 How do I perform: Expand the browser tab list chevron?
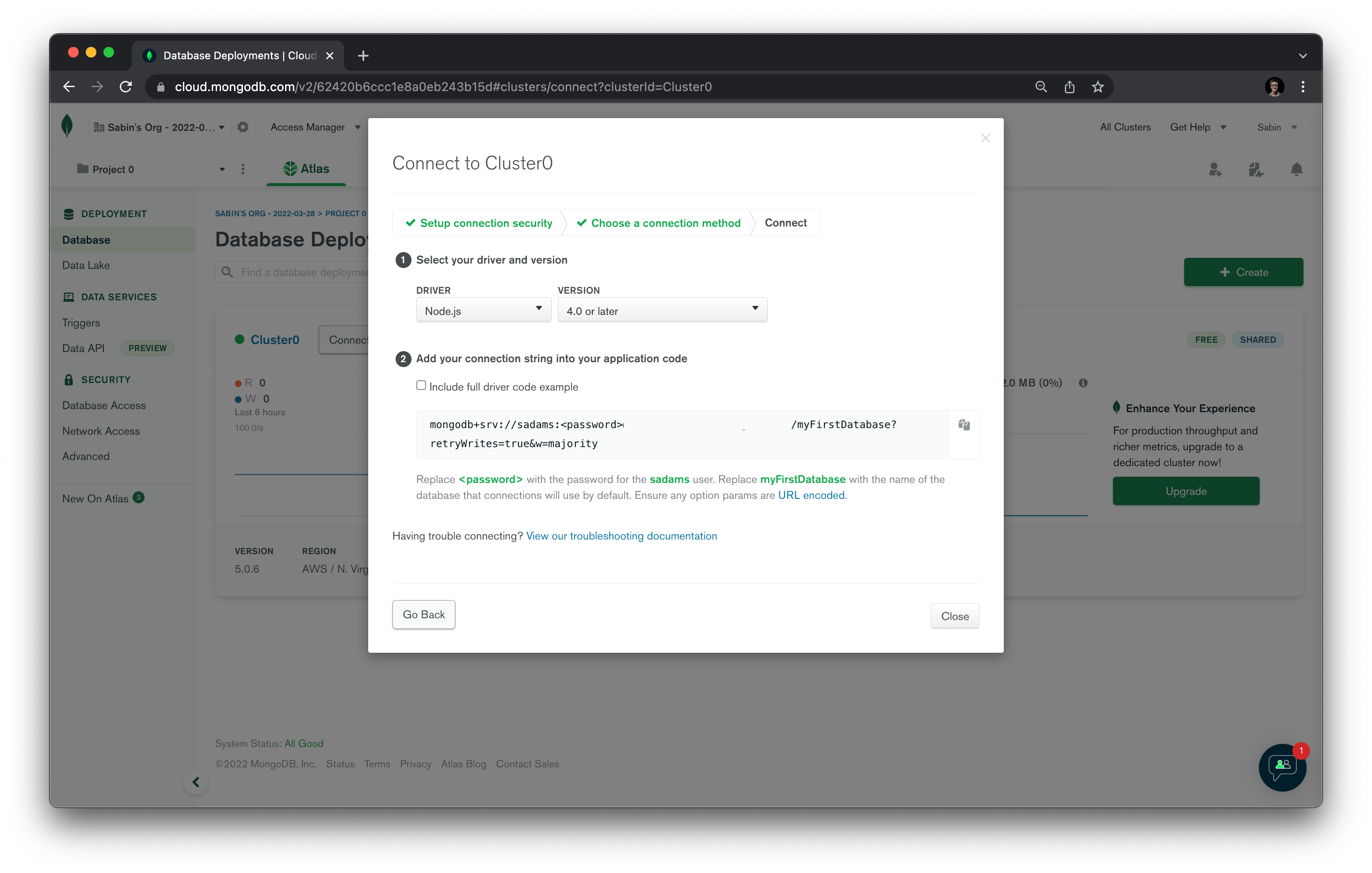pyautogui.click(x=1303, y=56)
